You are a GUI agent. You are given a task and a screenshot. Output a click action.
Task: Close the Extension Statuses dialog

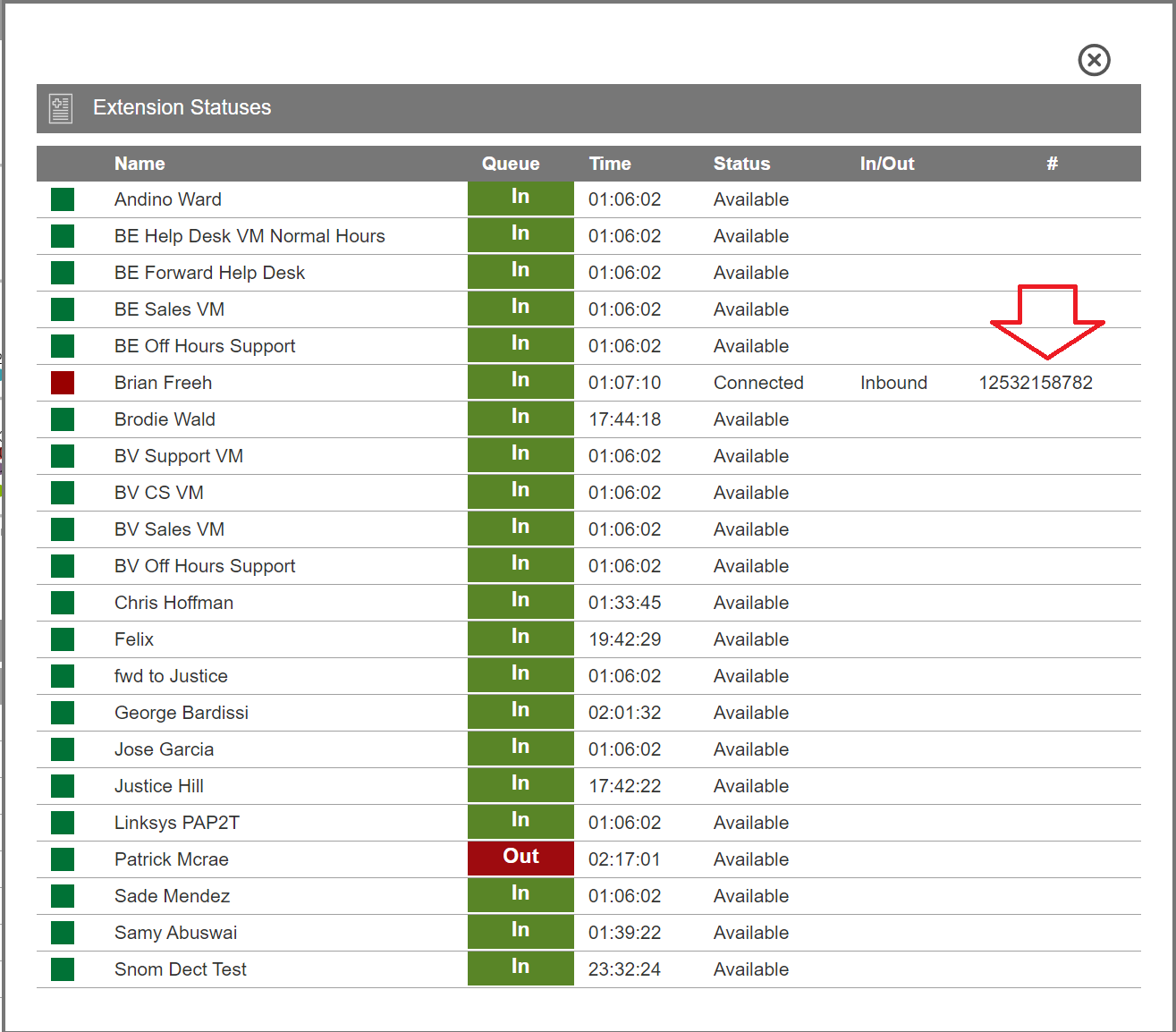(x=1094, y=60)
